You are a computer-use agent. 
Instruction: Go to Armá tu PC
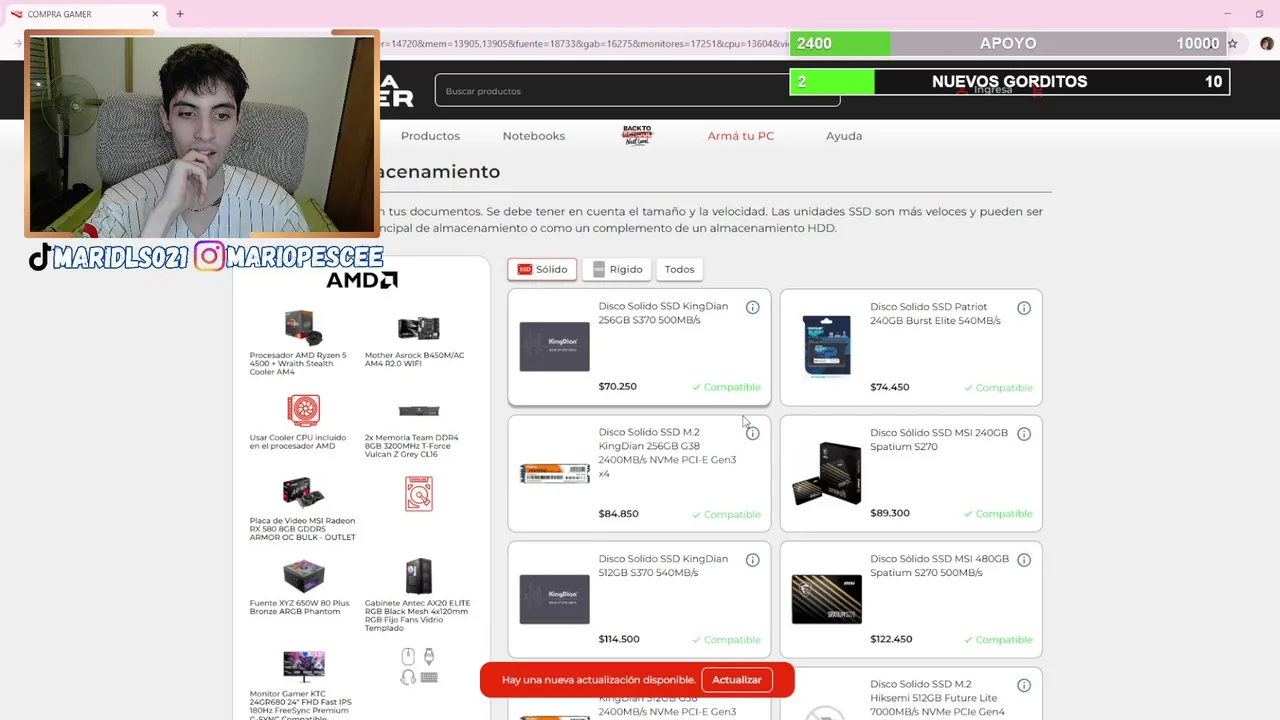(740, 136)
